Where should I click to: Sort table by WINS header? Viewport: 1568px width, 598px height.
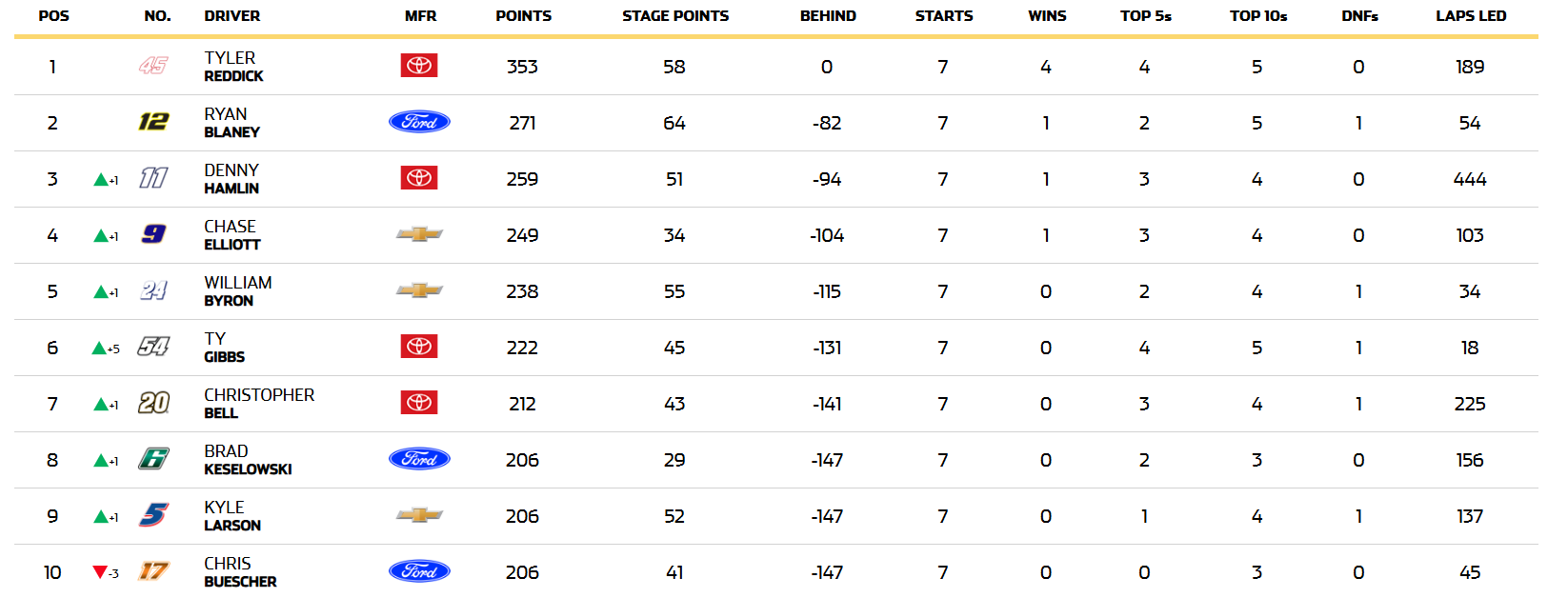[x=1047, y=16]
